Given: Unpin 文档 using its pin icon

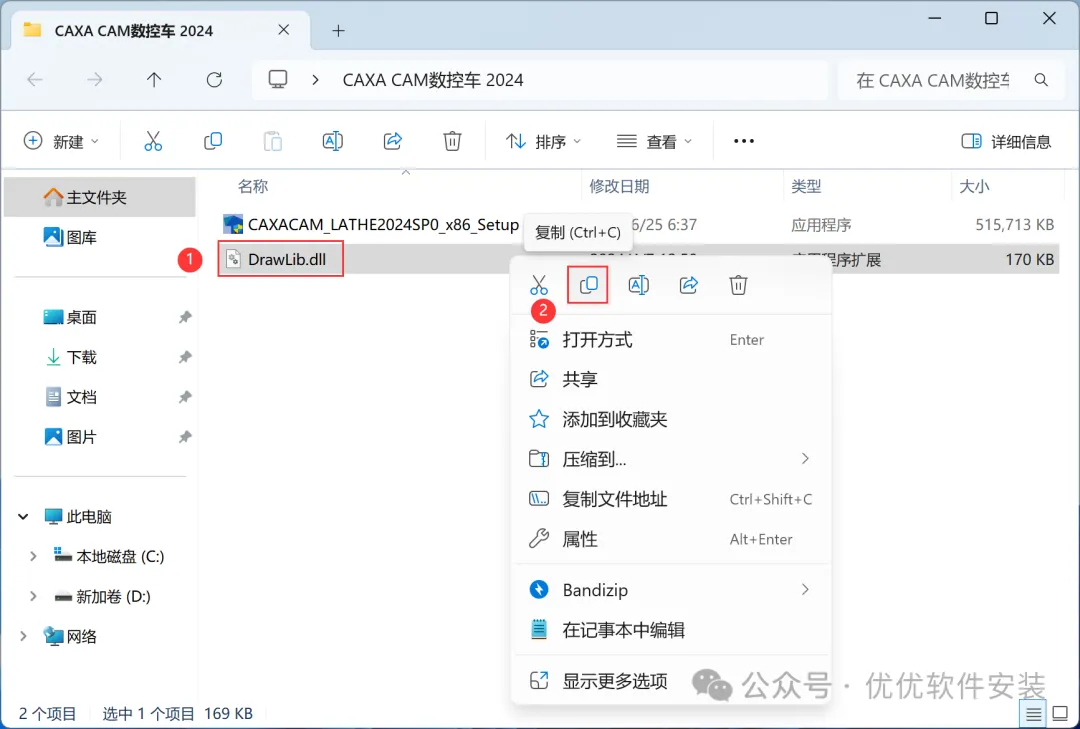Looking at the screenshot, I should 185,397.
